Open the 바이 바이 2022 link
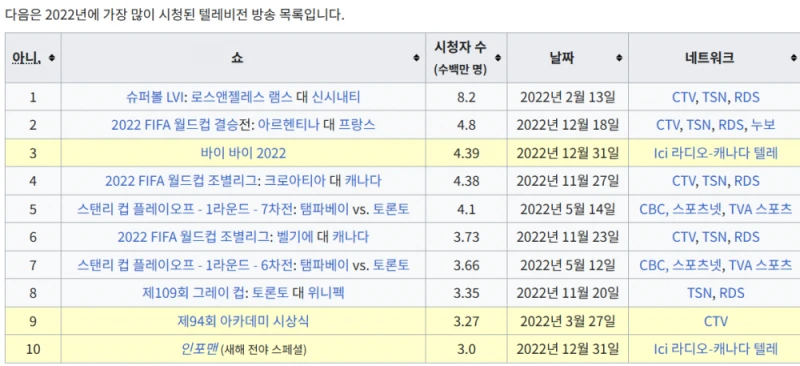This screenshot has width=800, height=366. [243, 153]
